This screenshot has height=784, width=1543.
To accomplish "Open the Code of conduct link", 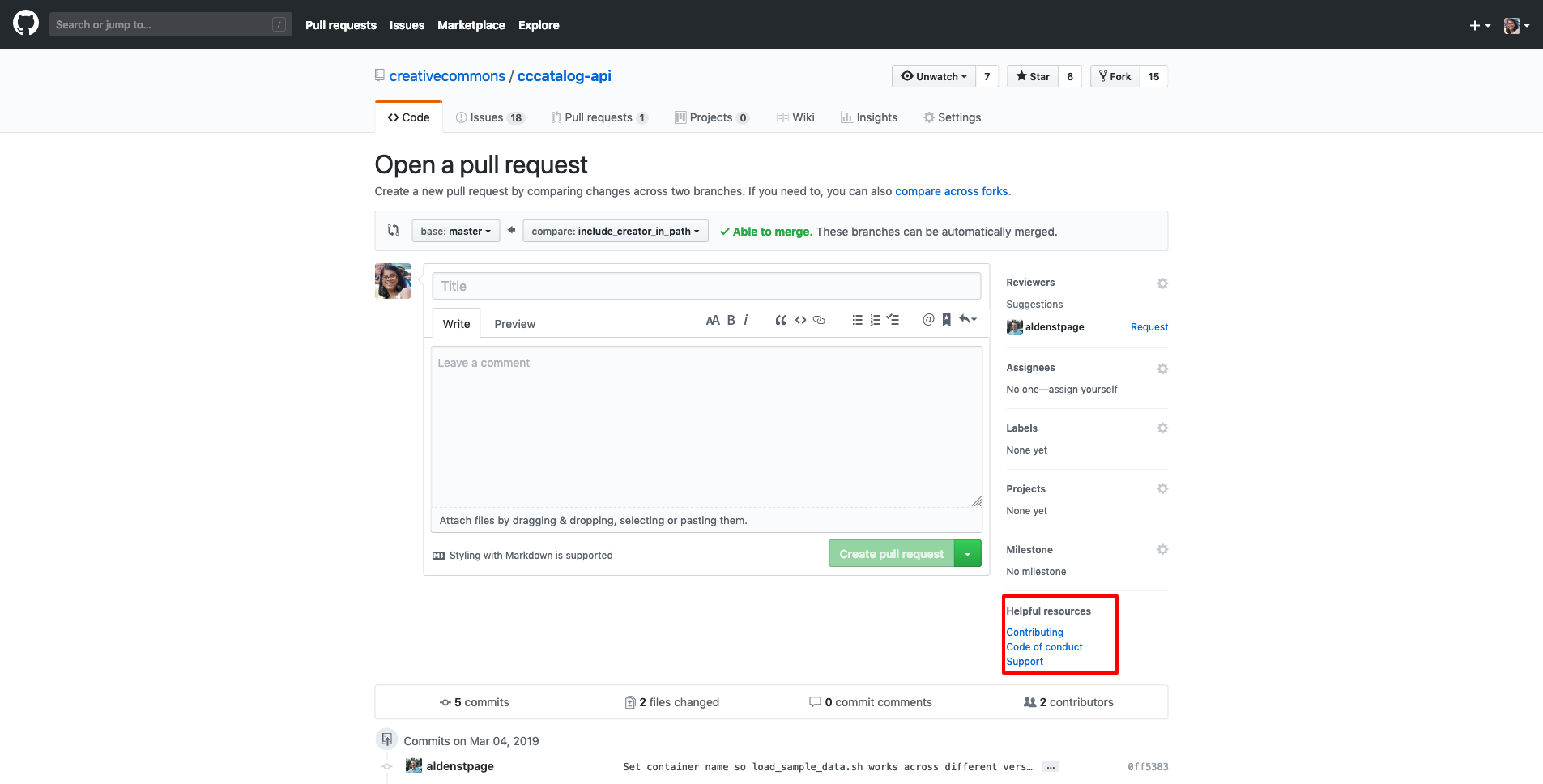I will (1044, 647).
